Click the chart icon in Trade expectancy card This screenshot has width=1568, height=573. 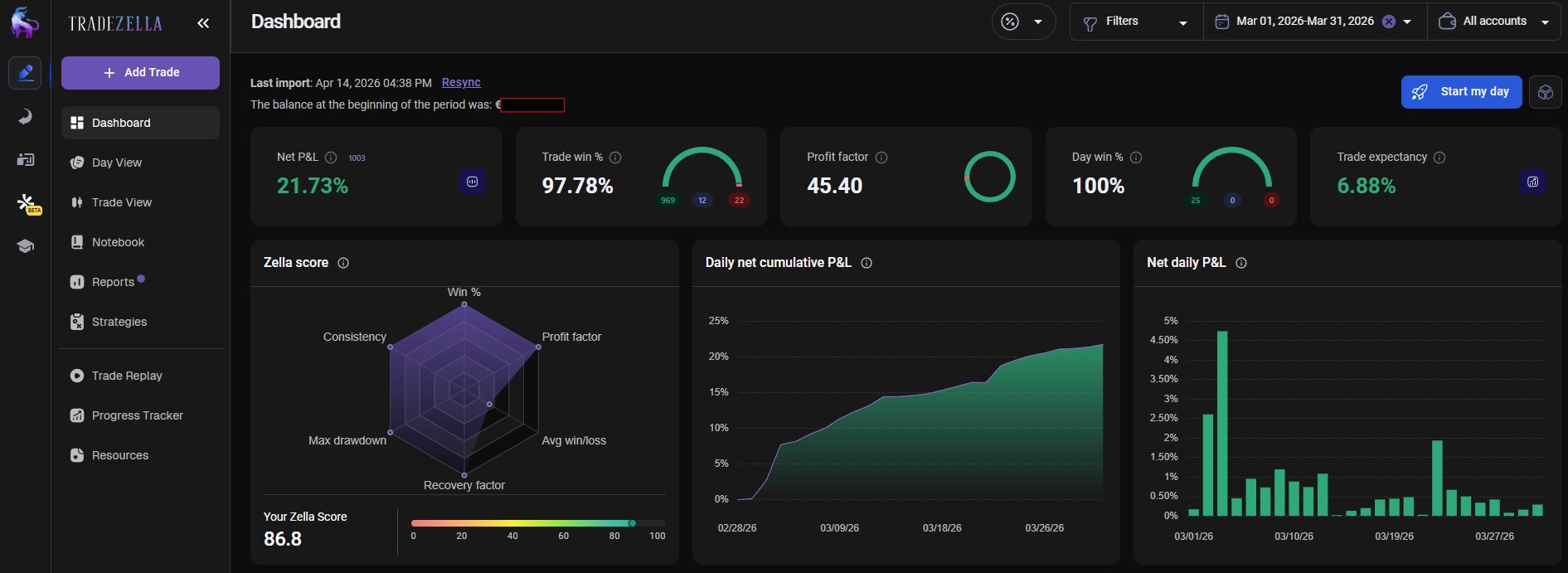1532,182
